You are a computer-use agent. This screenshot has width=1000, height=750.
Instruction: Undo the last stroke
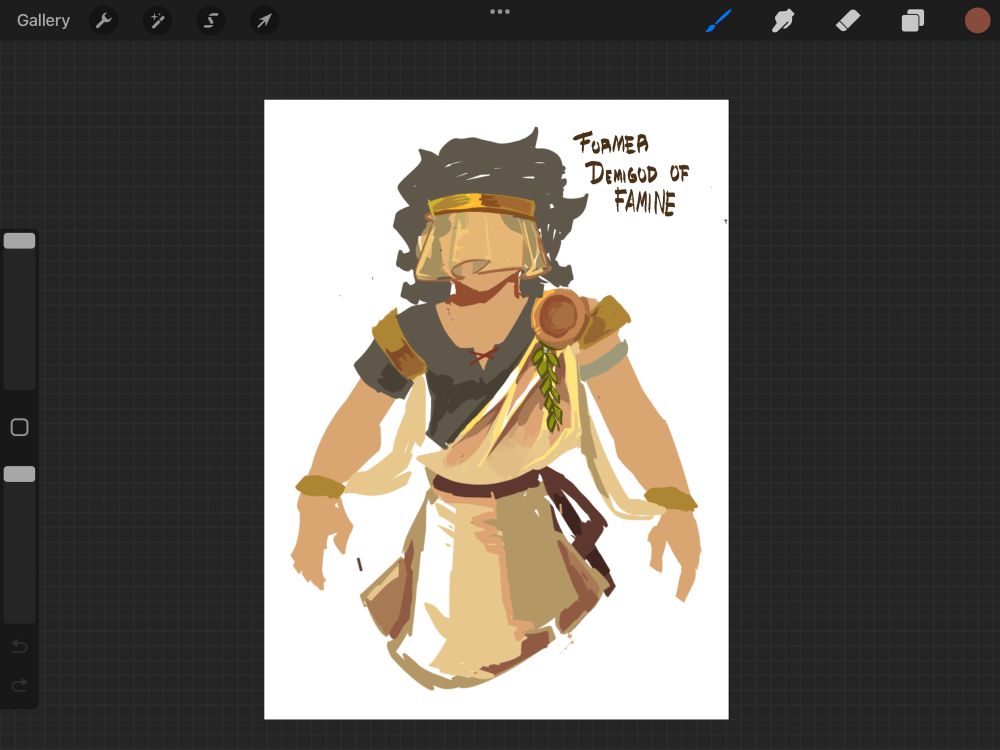(x=19, y=647)
